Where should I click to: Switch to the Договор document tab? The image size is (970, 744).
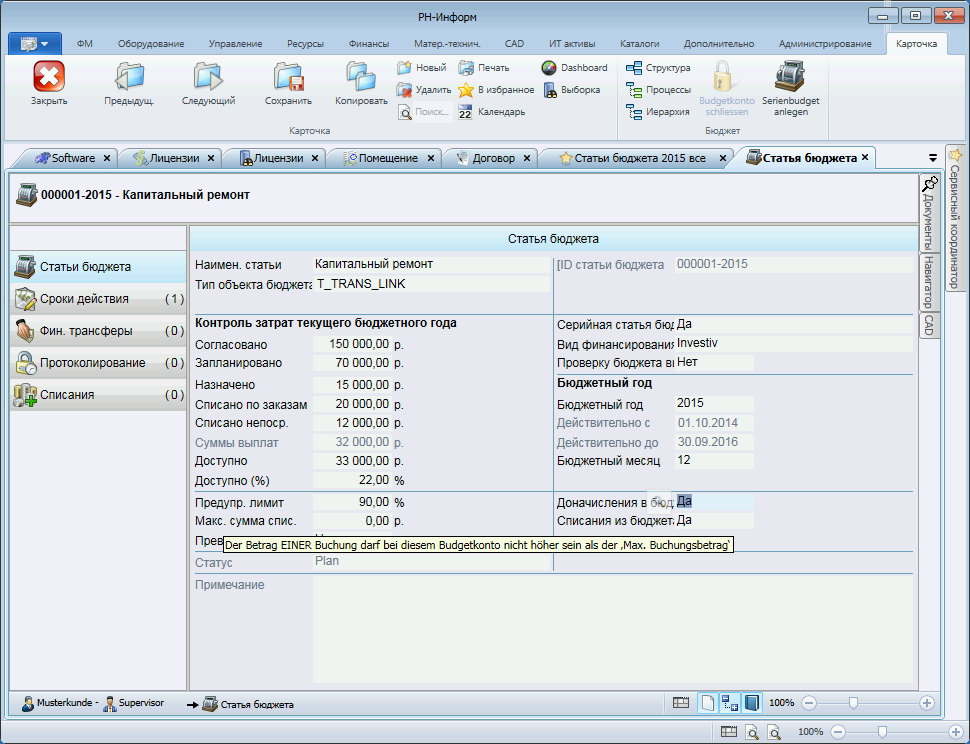(493, 158)
